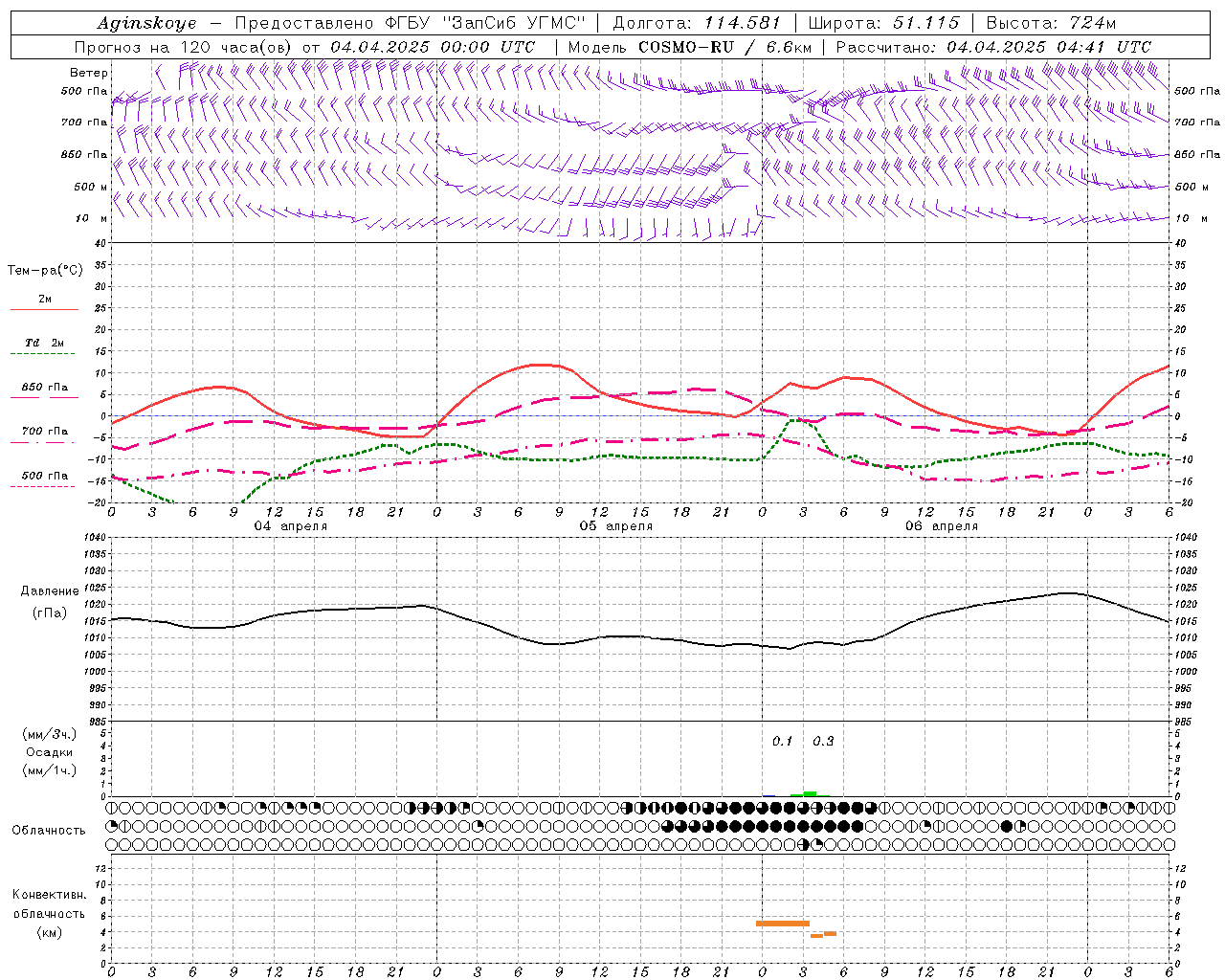Viewport: 1225px width, 980px height.
Task: Click the 05 апреля date label
Action: point(616,526)
